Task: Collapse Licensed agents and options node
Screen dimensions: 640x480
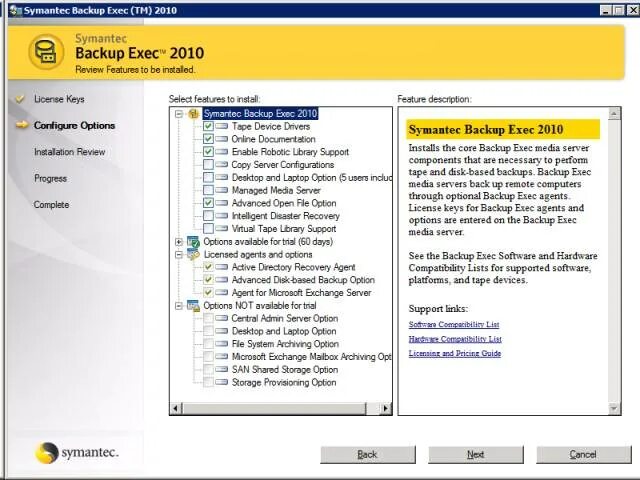Action: tap(178, 254)
